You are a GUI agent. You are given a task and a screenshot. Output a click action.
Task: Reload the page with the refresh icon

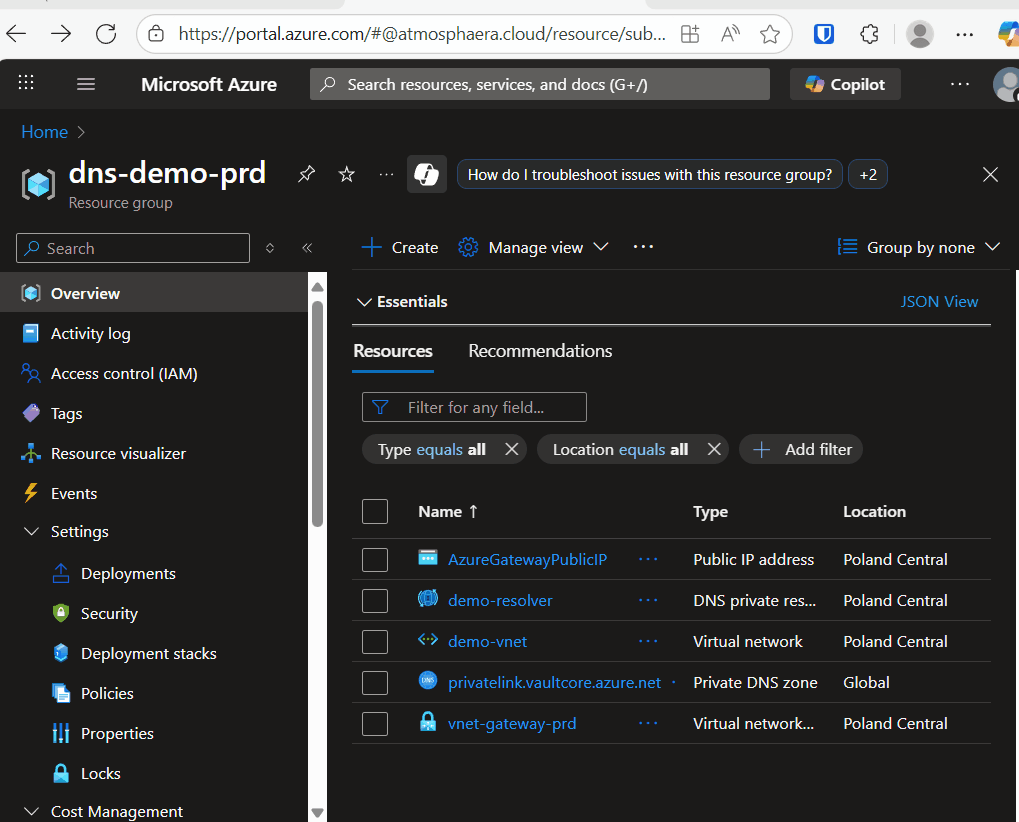coord(106,33)
